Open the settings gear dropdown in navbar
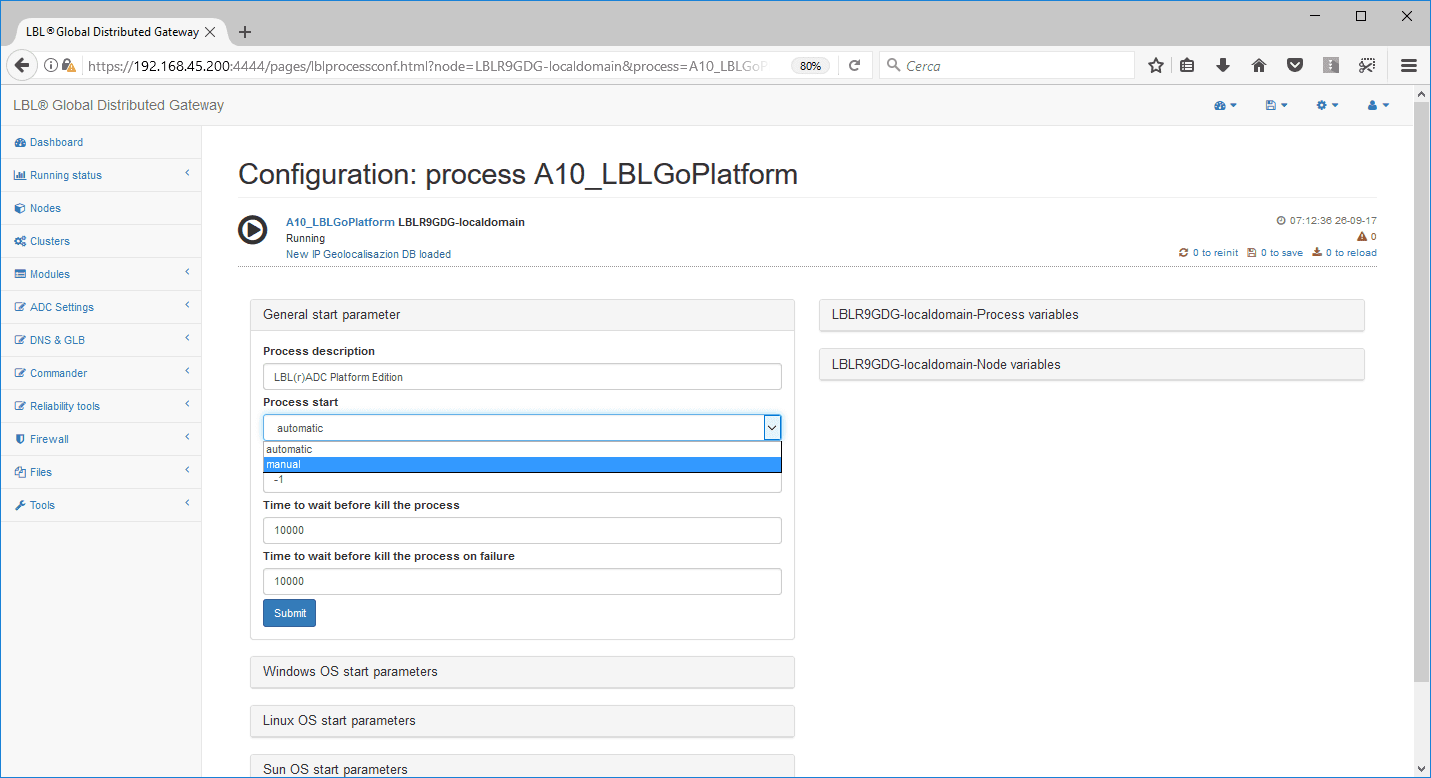Image resolution: width=1431 pixels, height=778 pixels. (x=1327, y=105)
